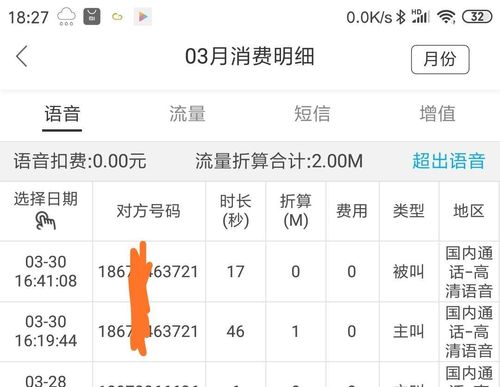Tap the Bluetooth status icon
Viewport: 500px width, 387px height.
point(401,17)
